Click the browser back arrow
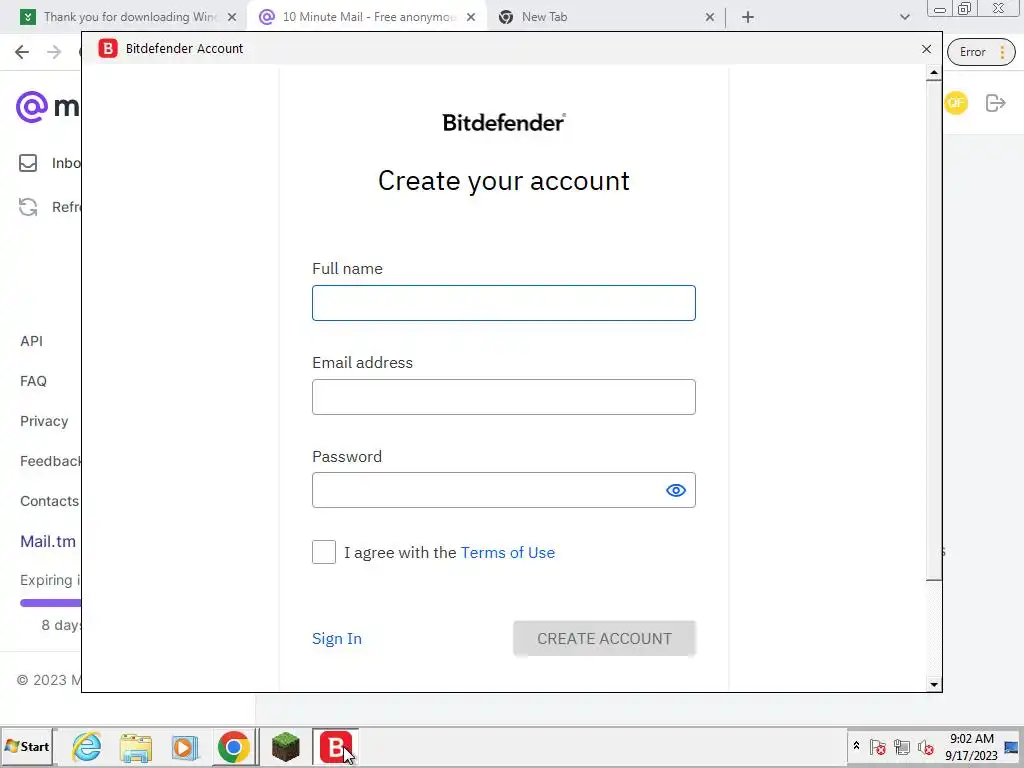The height and width of the screenshot is (768, 1024). (x=22, y=52)
